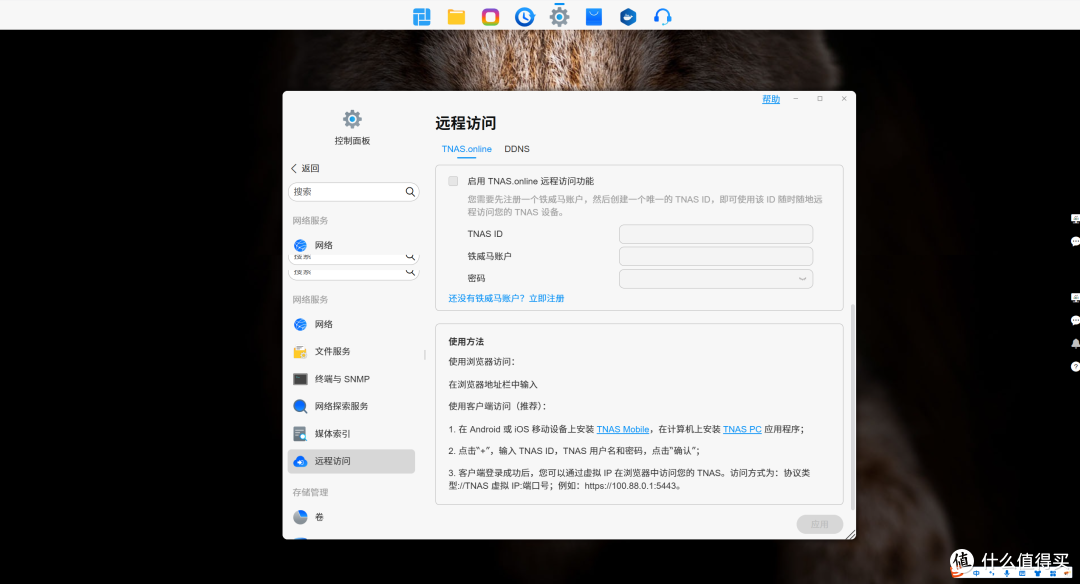The height and width of the screenshot is (584, 1080).
Task: Click the 应用 apply button
Action: click(820, 524)
